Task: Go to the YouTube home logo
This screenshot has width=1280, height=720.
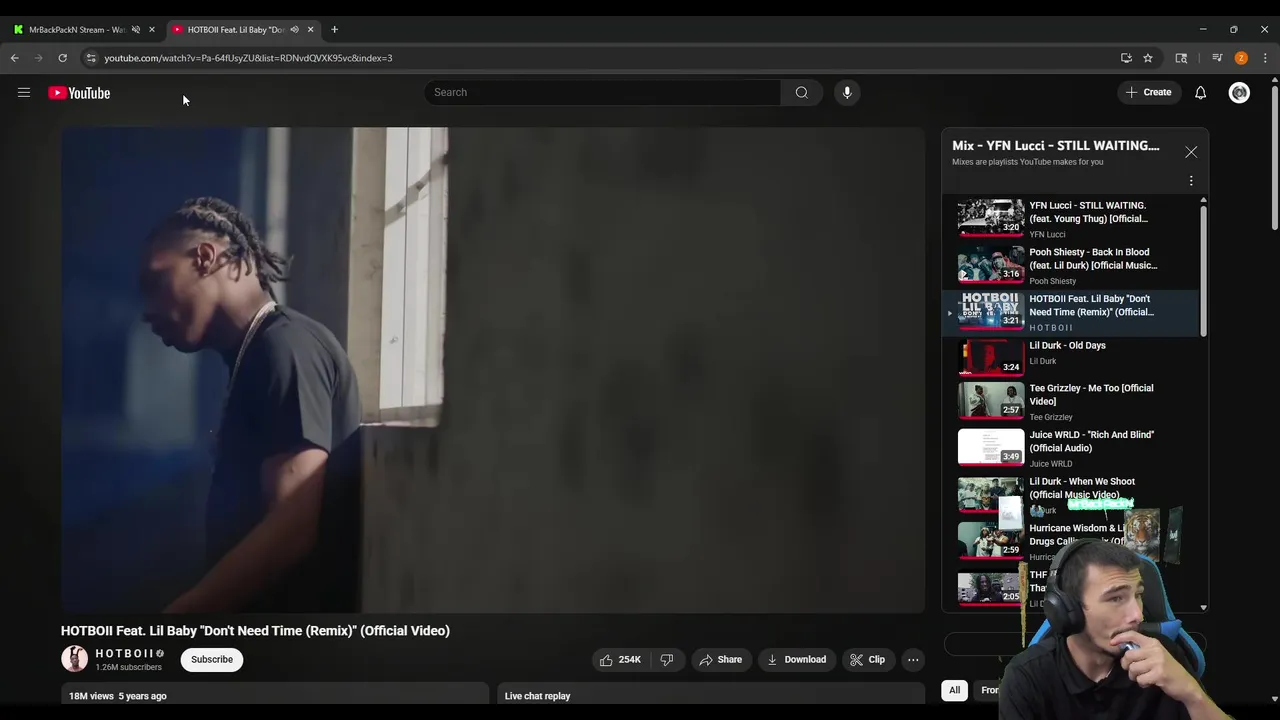Action: coord(79,93)
